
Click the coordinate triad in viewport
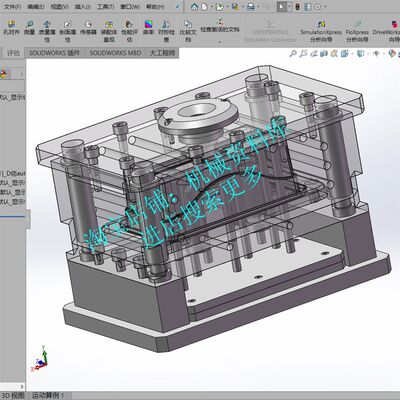click(x=40, y=359)
